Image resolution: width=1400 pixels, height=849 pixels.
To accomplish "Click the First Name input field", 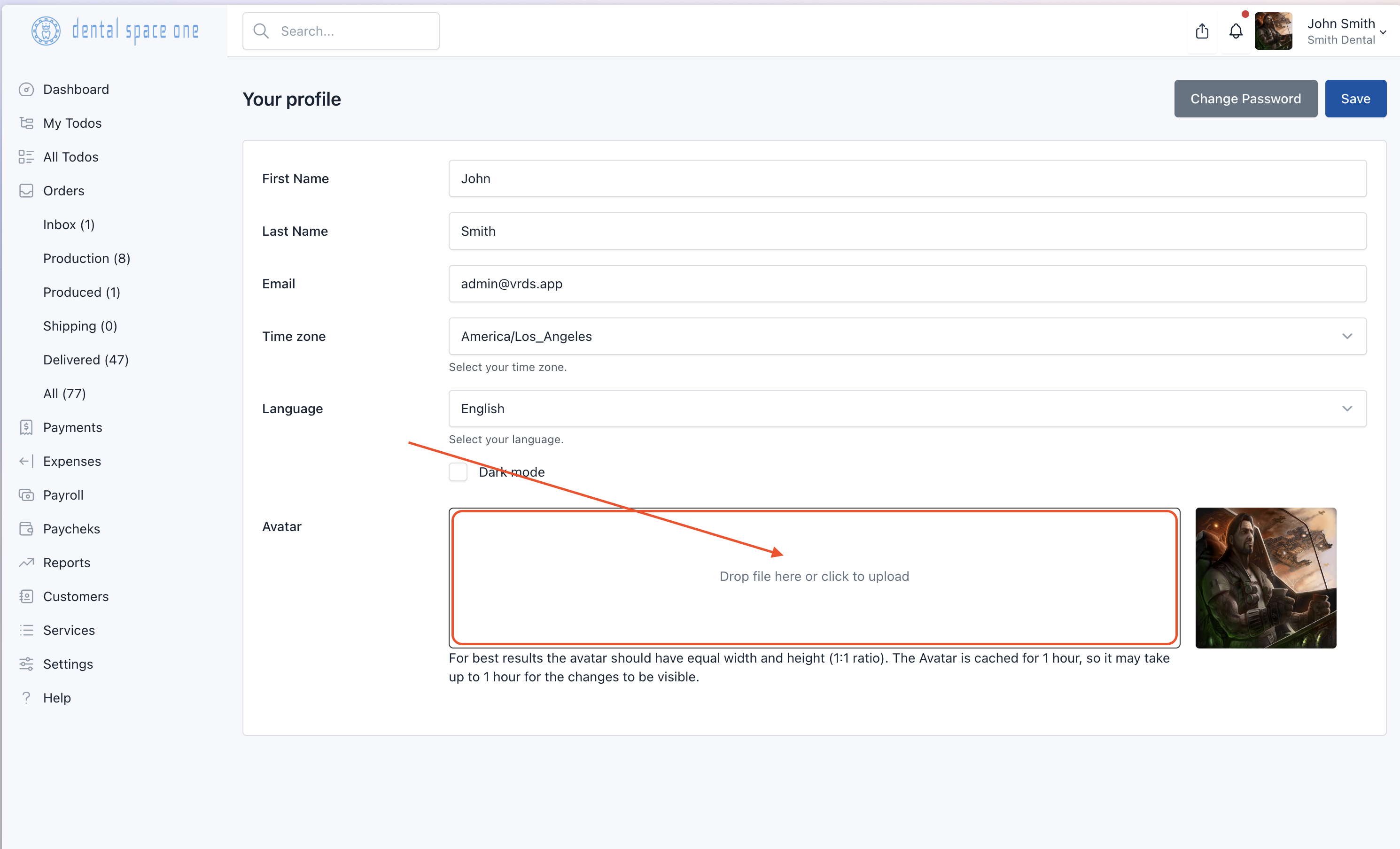I will 908,178.
